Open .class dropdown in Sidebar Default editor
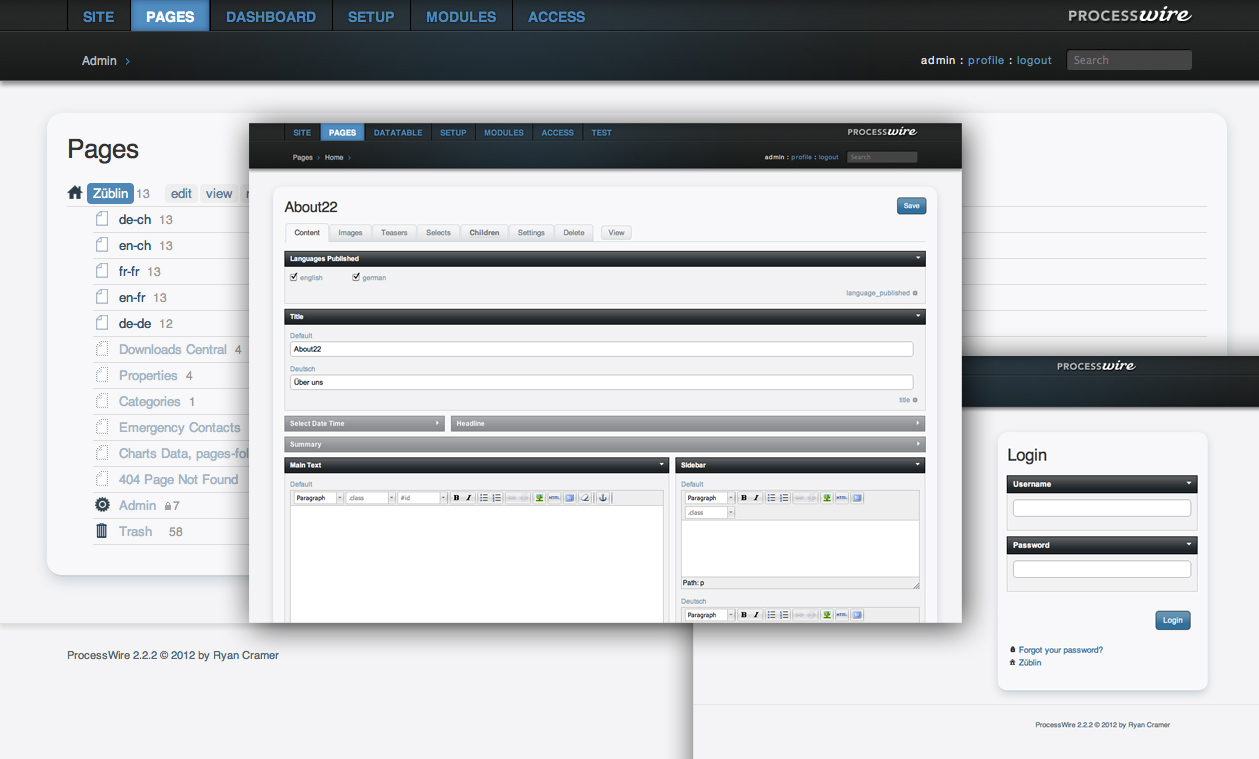Viewport: 1259px width, 759px height. (710, 512)
